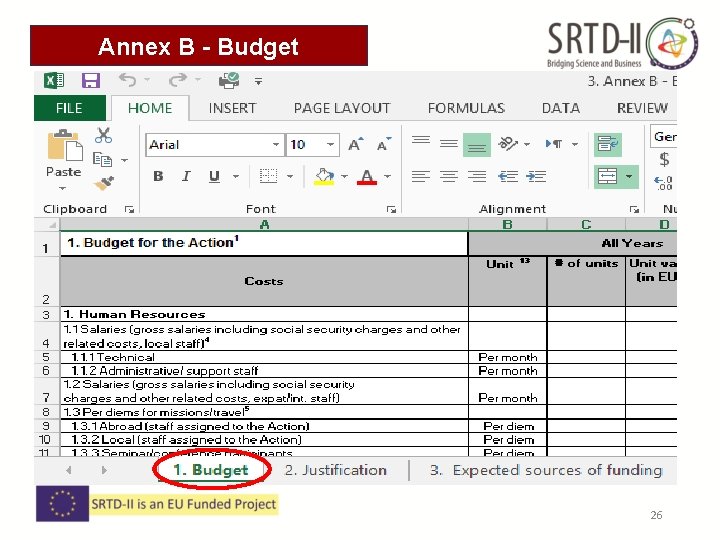Apply cell borders icon
Viewport: 720px width, 540px height.
(x=269, y=176)
